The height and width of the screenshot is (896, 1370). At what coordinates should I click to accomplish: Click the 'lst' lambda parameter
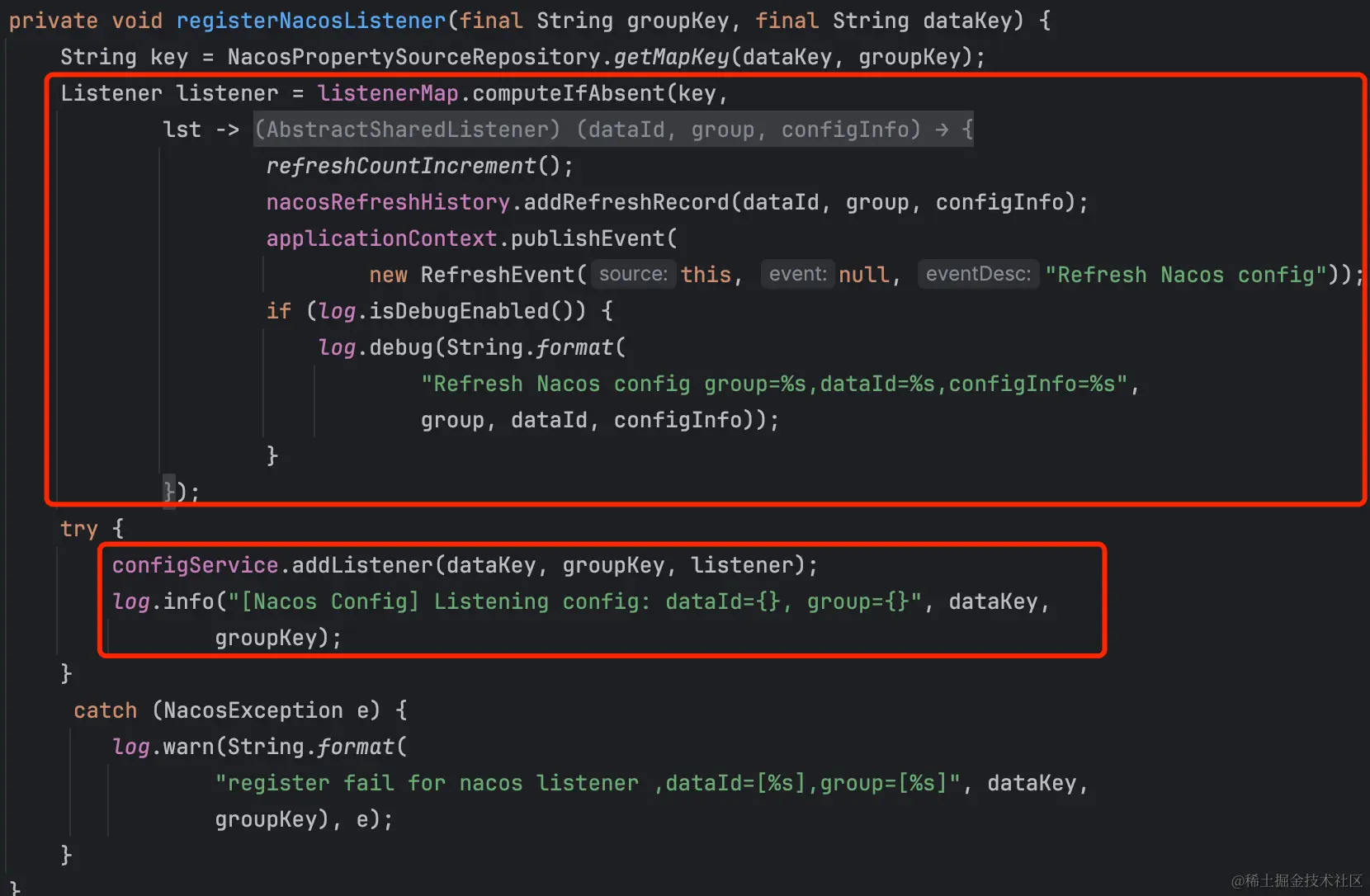182,130
